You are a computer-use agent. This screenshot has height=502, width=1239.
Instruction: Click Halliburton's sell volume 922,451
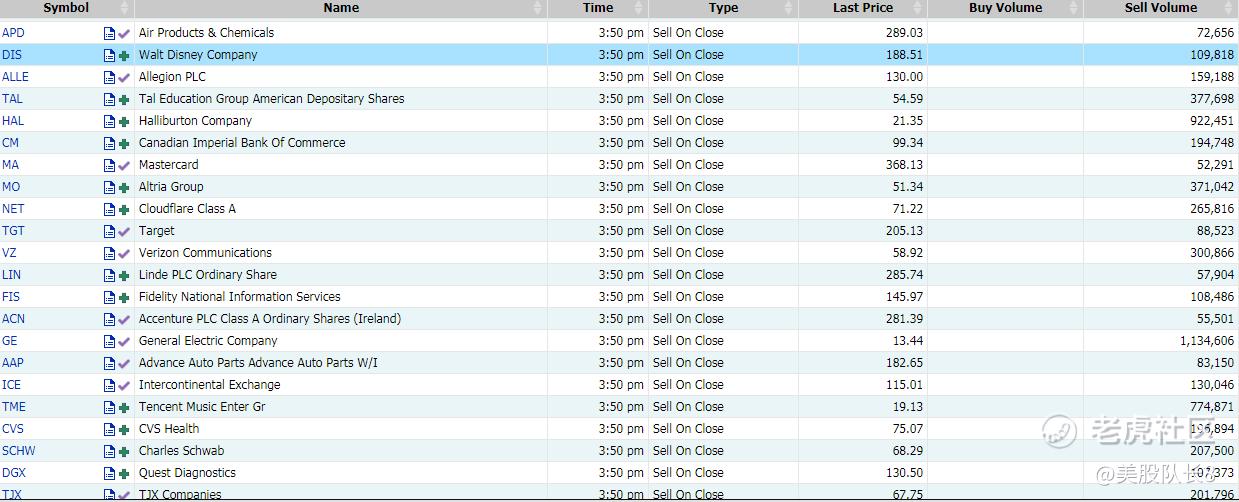(1212, 121)
